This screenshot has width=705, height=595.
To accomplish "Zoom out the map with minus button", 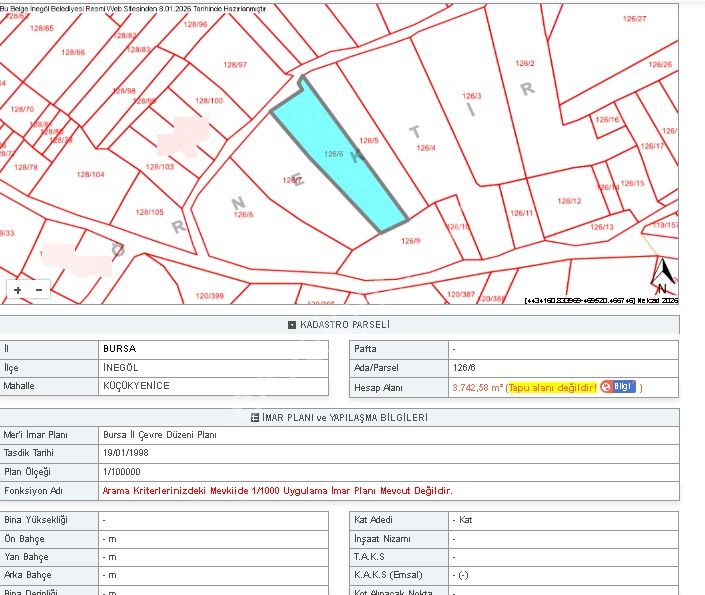I will [x=39, y=290].
